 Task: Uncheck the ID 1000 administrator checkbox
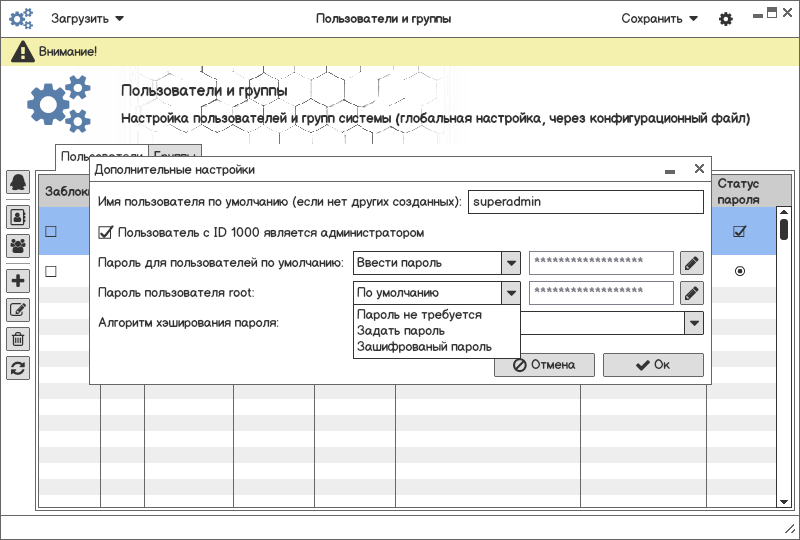coord(106,233)
